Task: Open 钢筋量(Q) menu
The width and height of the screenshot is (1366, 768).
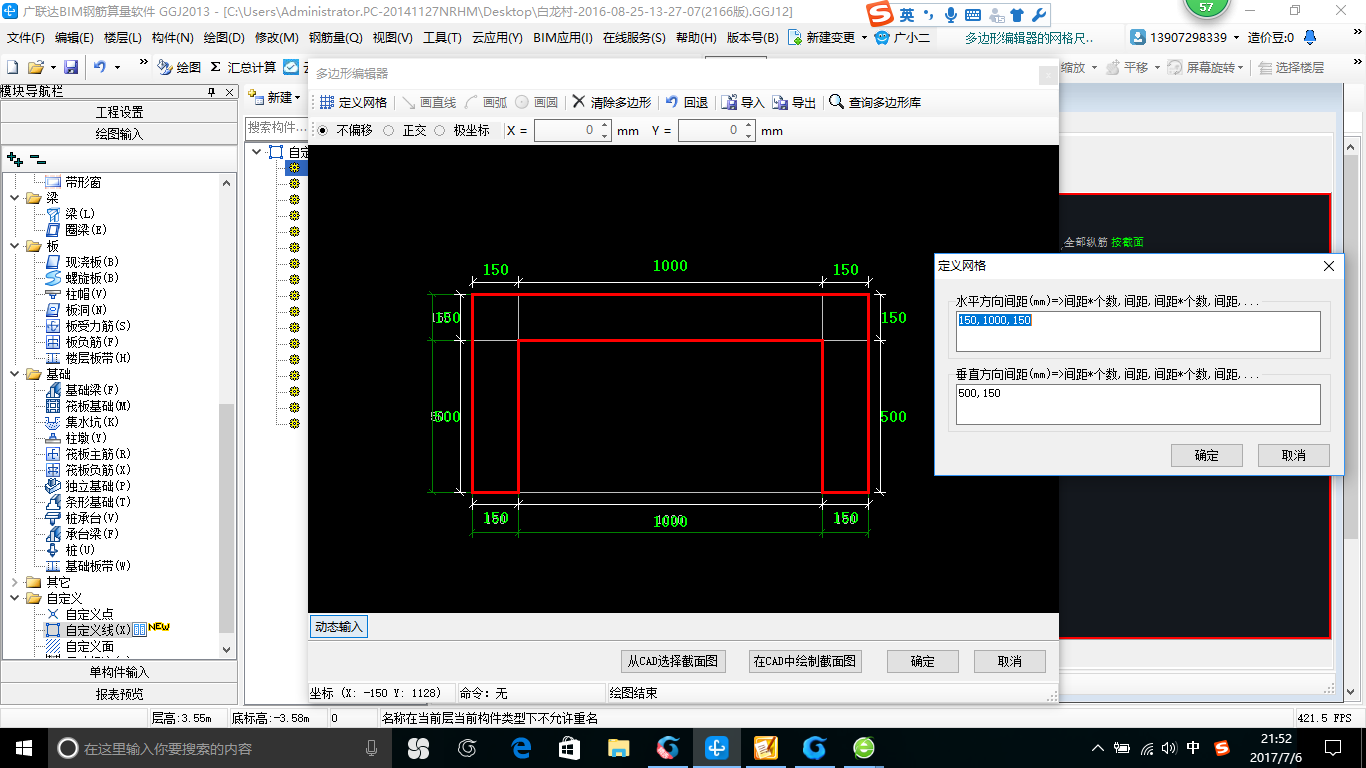Action: pos(335,37)
